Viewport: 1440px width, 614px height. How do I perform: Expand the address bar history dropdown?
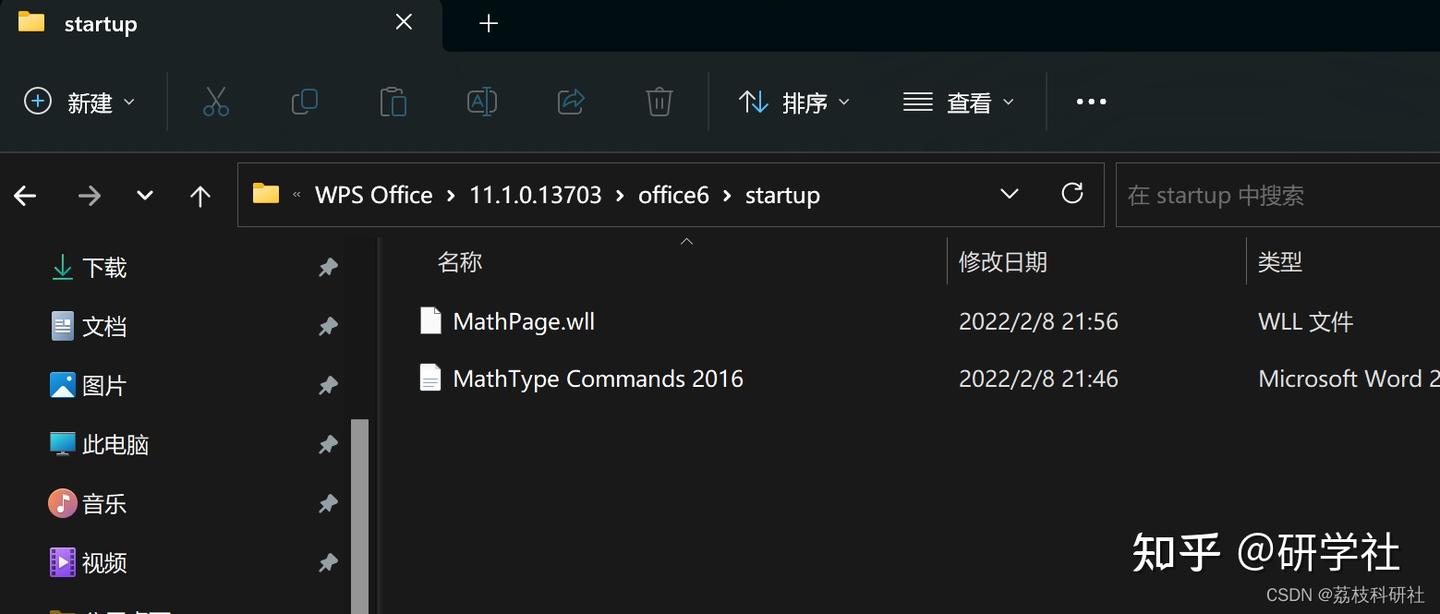(1009, 194)
